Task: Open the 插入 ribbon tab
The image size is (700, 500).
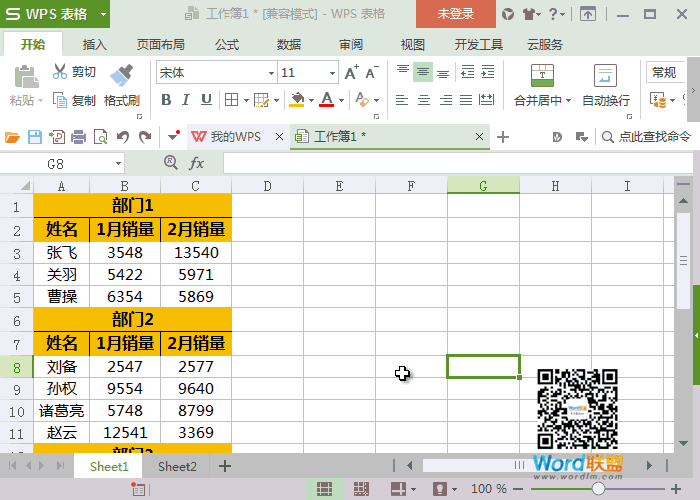Action: click(95, 45)
